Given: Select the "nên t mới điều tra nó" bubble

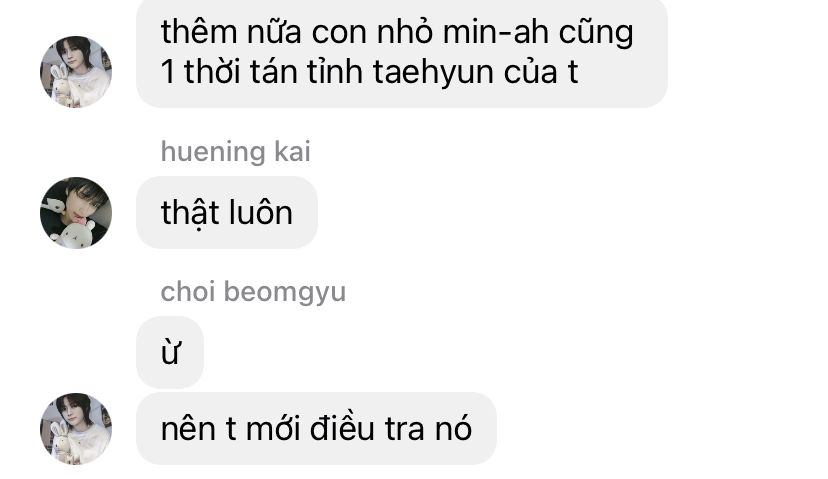Looking at the screenshot, I should pos(316,428).
